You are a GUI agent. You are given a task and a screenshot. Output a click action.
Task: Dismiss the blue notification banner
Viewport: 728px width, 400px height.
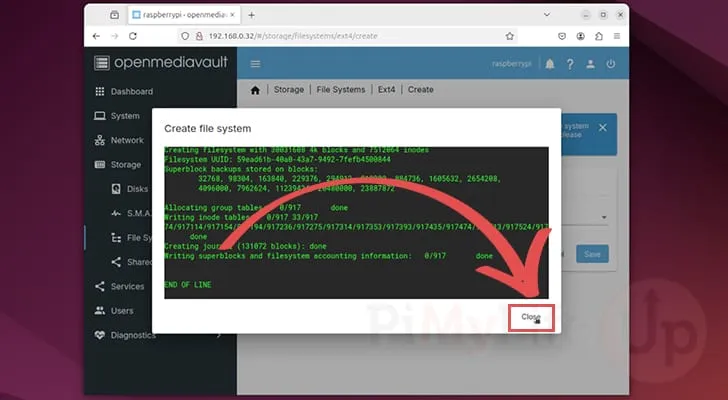pyautogui.click(x=603, y=128)
